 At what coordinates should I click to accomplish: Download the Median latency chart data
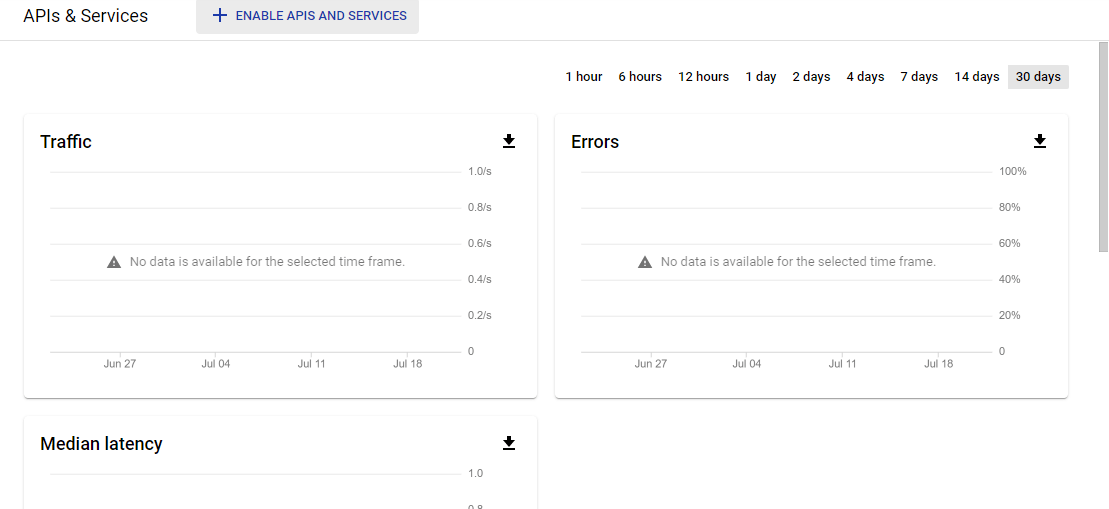coord(509,443)
